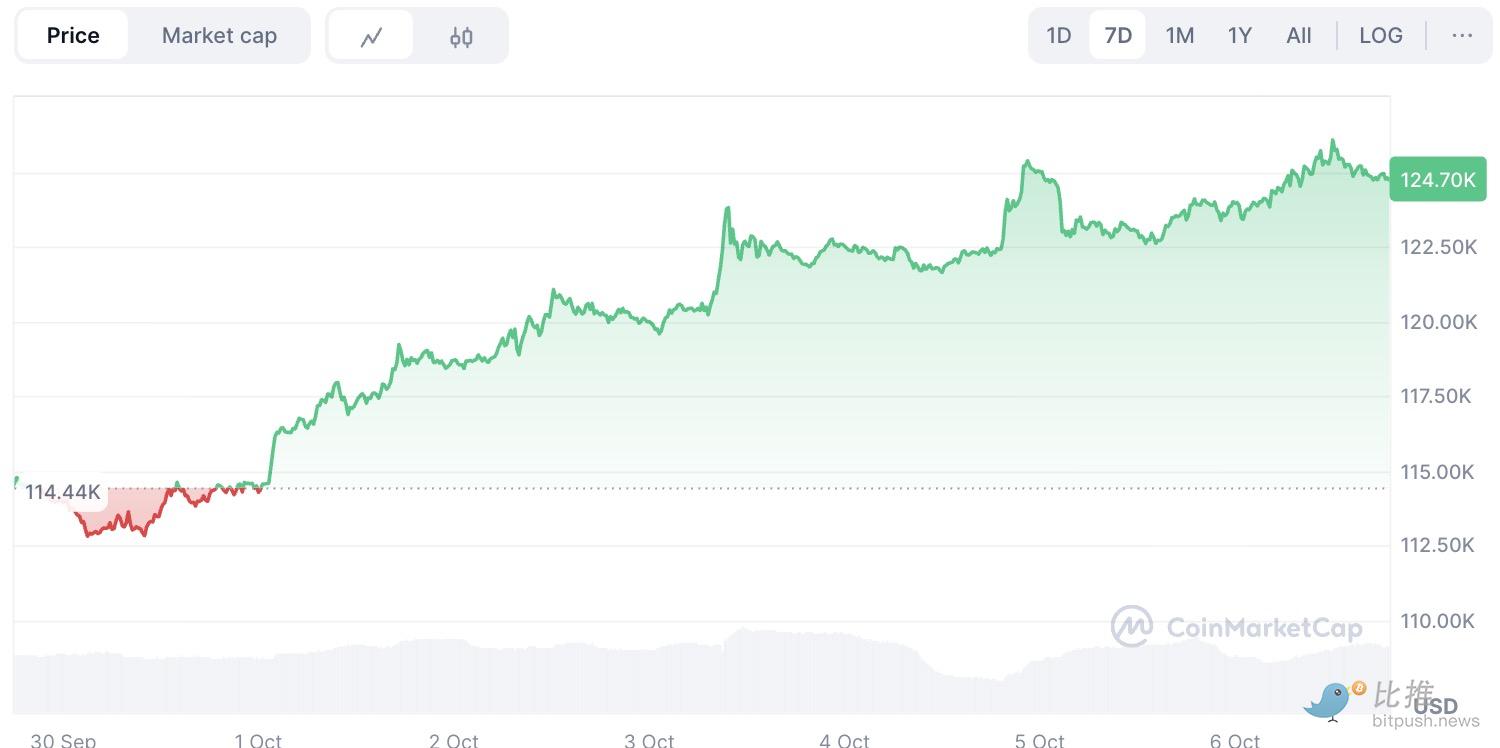1500x748 pixels.
Task: Choose the 1M time range
Action: 1179,36
